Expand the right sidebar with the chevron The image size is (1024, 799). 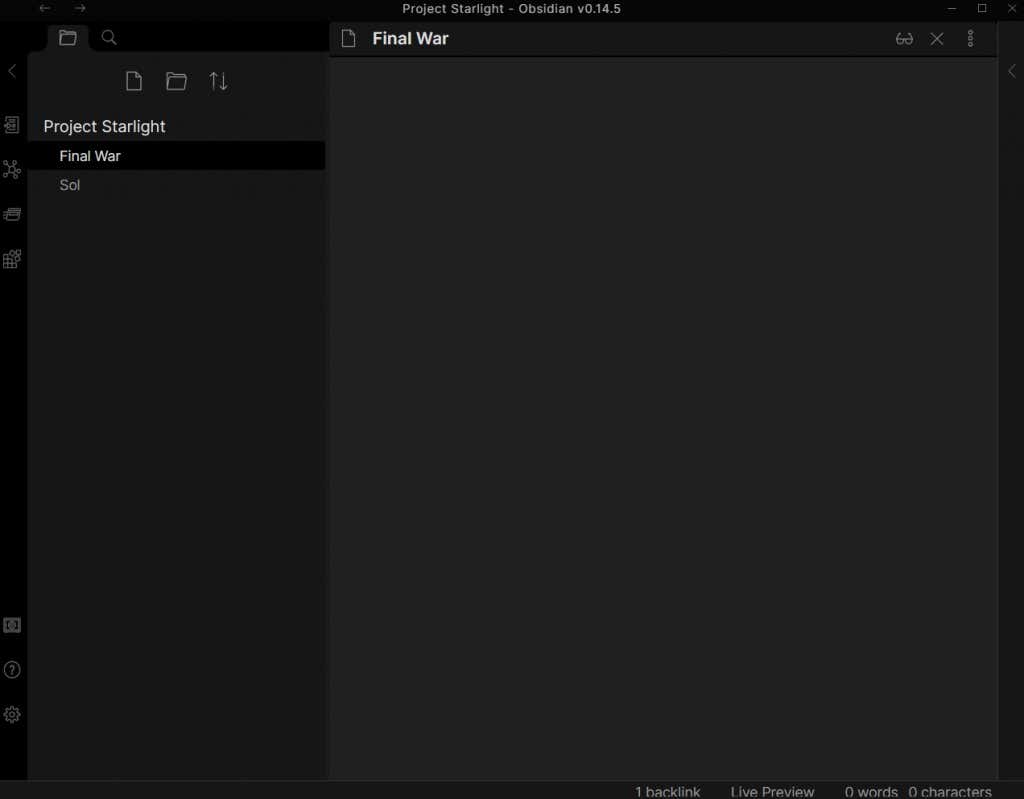point(1011,71)
